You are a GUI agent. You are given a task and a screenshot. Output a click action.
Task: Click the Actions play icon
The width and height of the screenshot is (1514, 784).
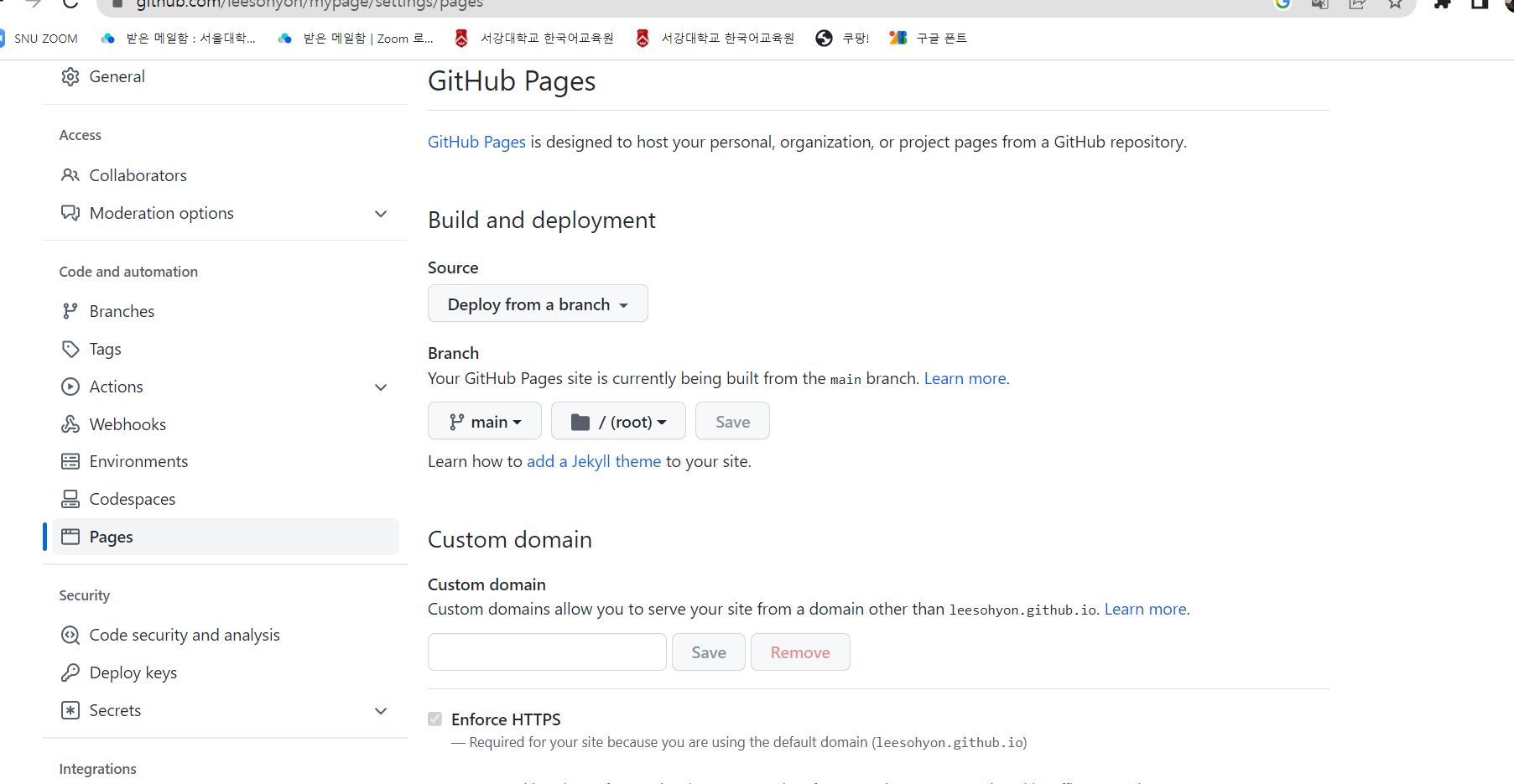point(70,387)
